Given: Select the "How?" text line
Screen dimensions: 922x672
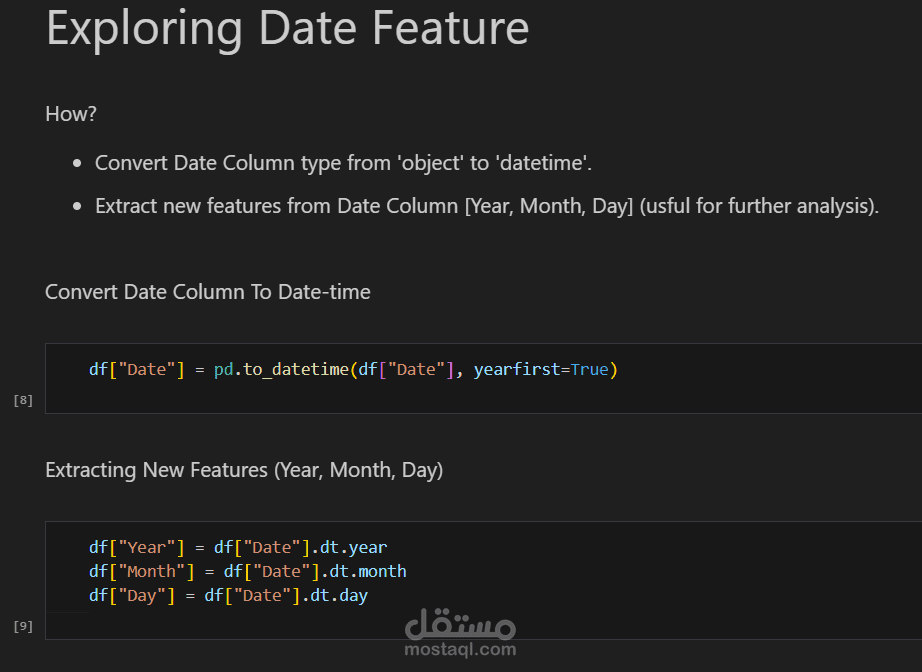Looking at the screenshot, I should pyautogui.click(x=71, y=114).
